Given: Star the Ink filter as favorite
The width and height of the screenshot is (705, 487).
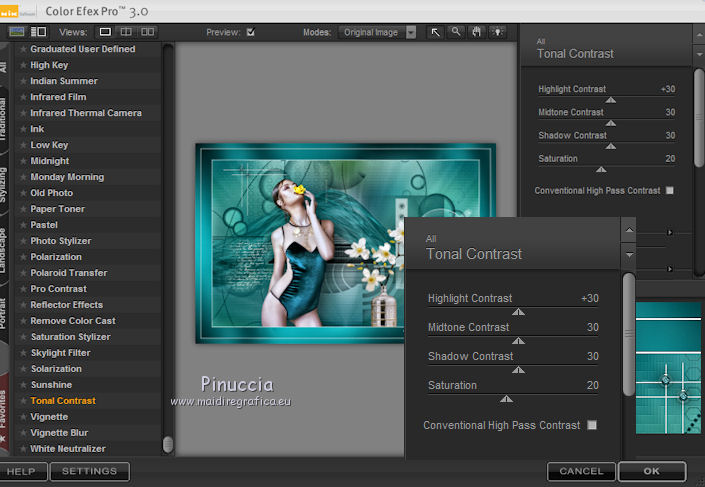Looking at the screenshot, I should pos(23,129).
